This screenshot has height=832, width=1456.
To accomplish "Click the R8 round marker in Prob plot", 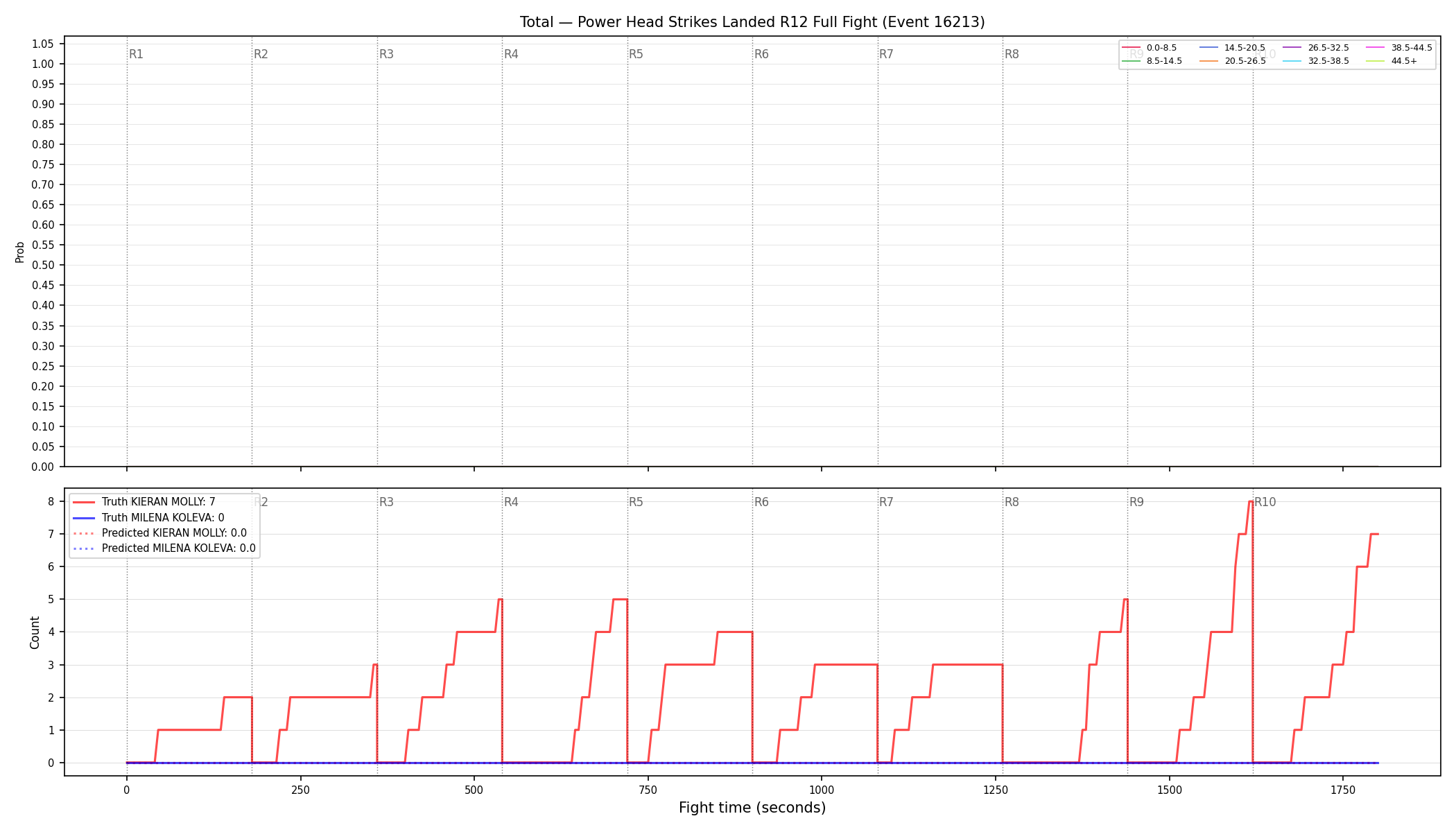I will coord(1012,54).
